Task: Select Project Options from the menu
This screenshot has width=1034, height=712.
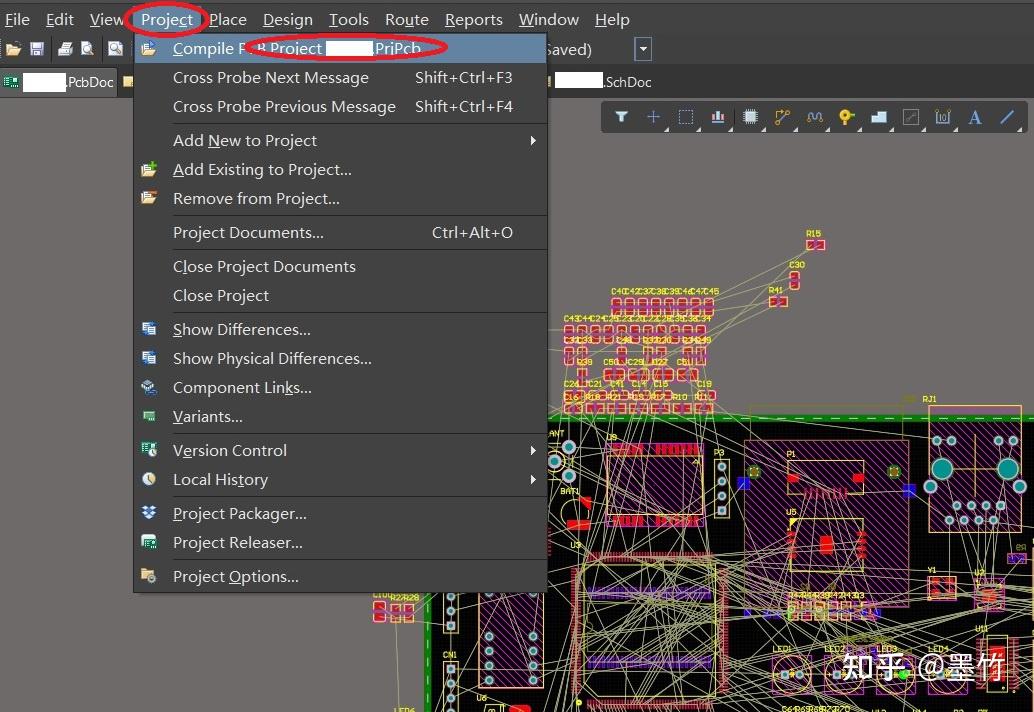Action: click(x=235, y=576)
